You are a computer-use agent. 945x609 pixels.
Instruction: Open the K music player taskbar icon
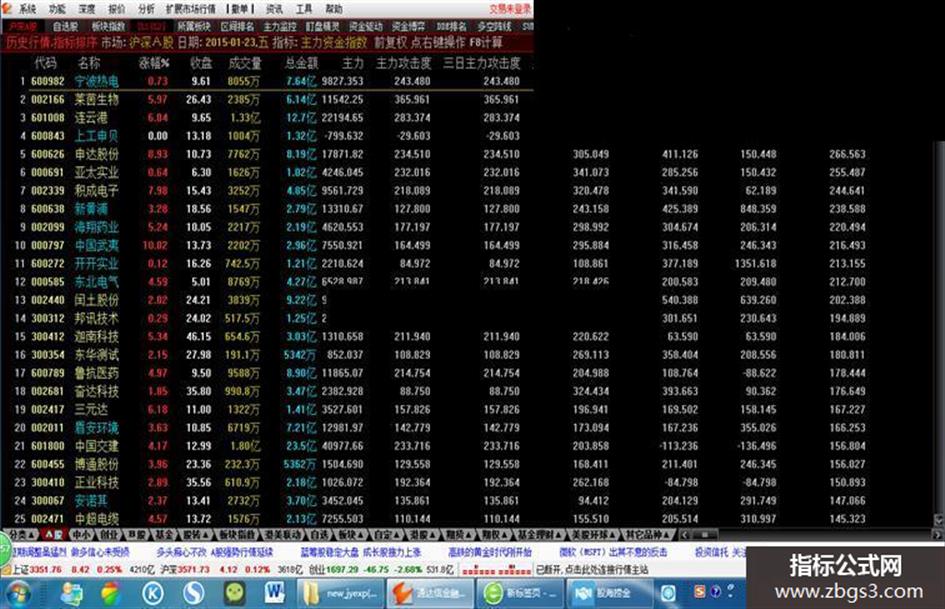[x=152, y=594]
